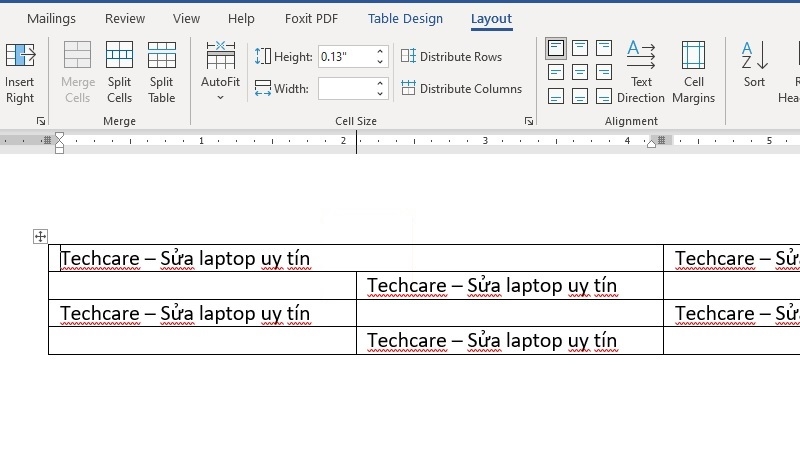
Task: Click fourth row middle cell text
Action: click(x=492, y=341)
